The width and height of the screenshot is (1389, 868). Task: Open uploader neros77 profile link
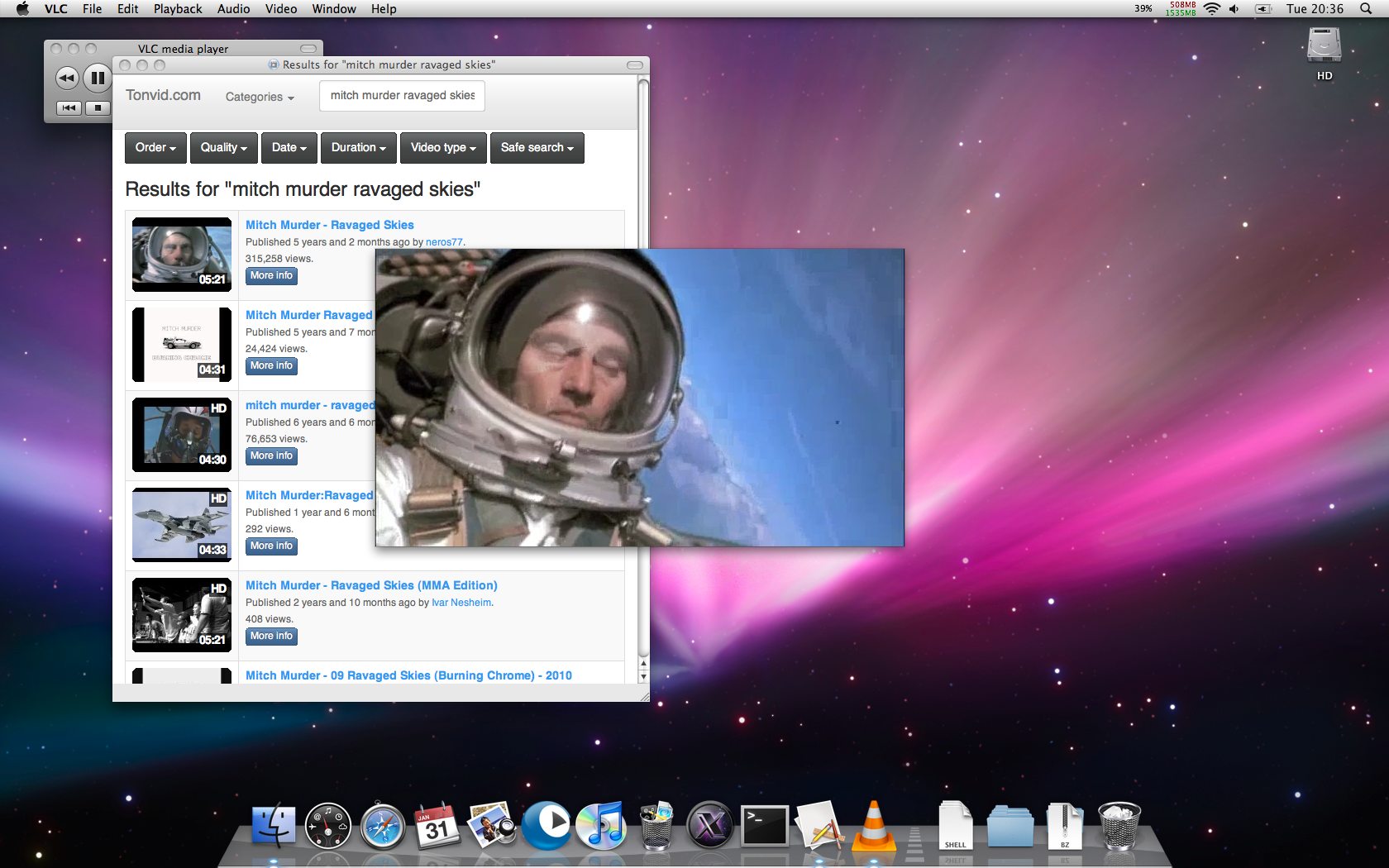pyautogui.click(x=444, y=242)
